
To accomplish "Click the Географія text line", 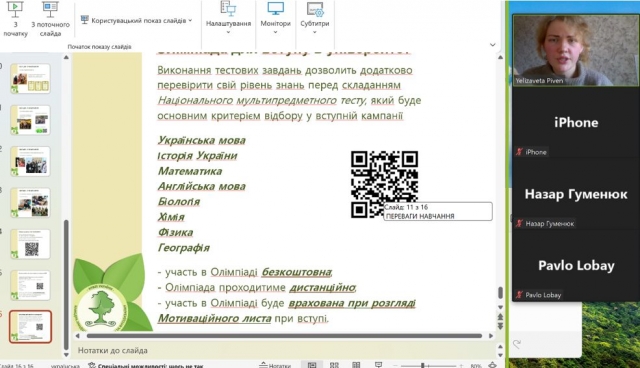I will (x=184, y=248).
